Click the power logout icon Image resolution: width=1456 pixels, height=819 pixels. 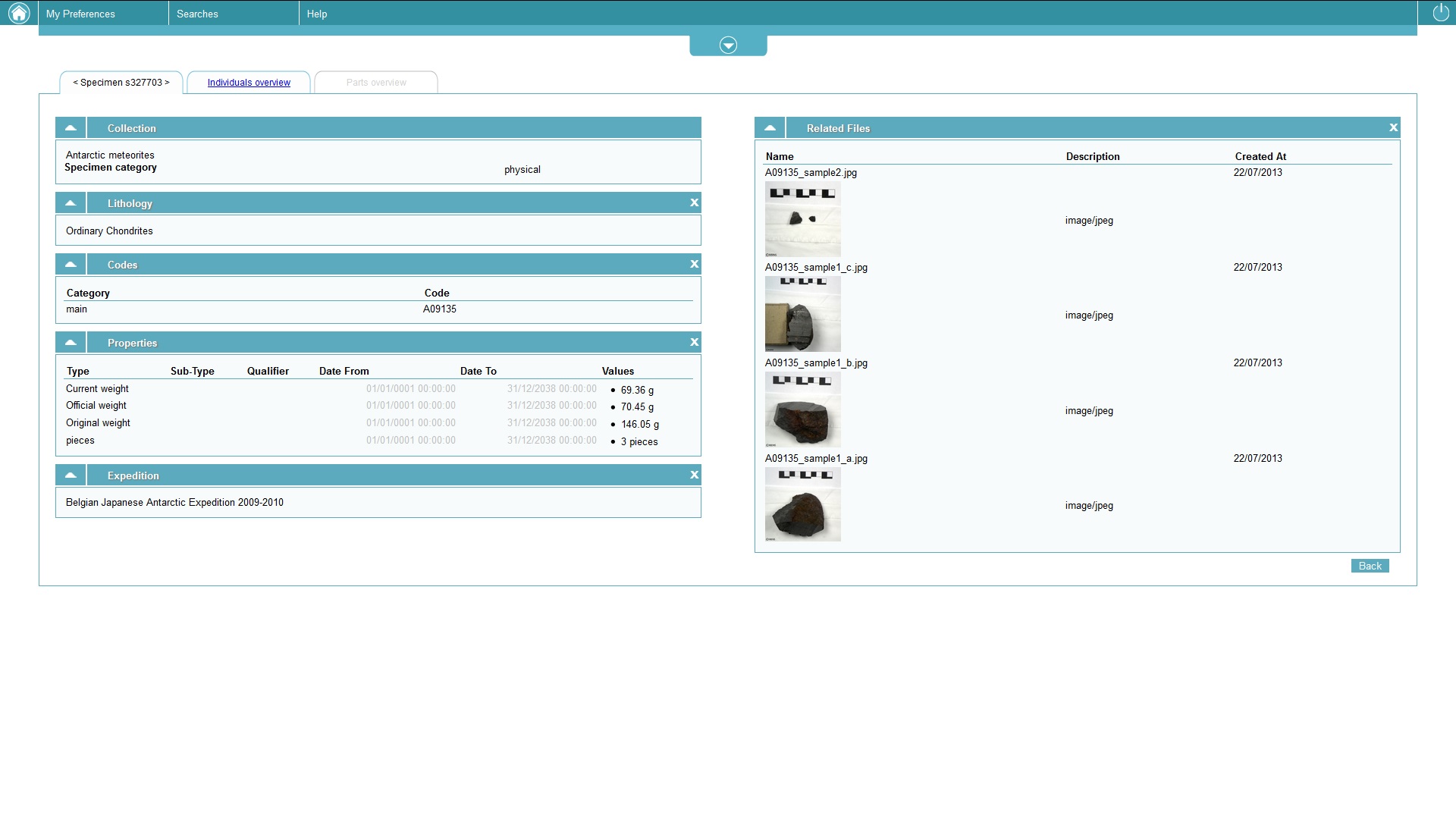[1440, 13]
